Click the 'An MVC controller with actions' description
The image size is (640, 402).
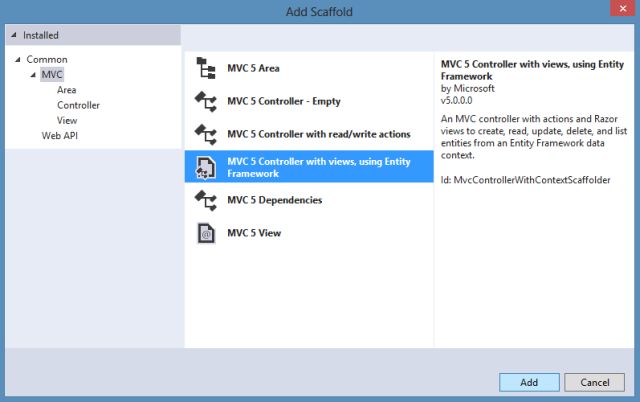[533, 137]
